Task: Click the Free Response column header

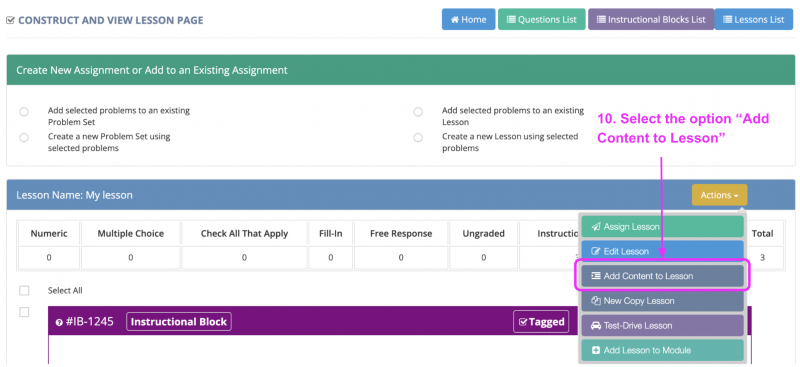Action: tap(401, 234)
